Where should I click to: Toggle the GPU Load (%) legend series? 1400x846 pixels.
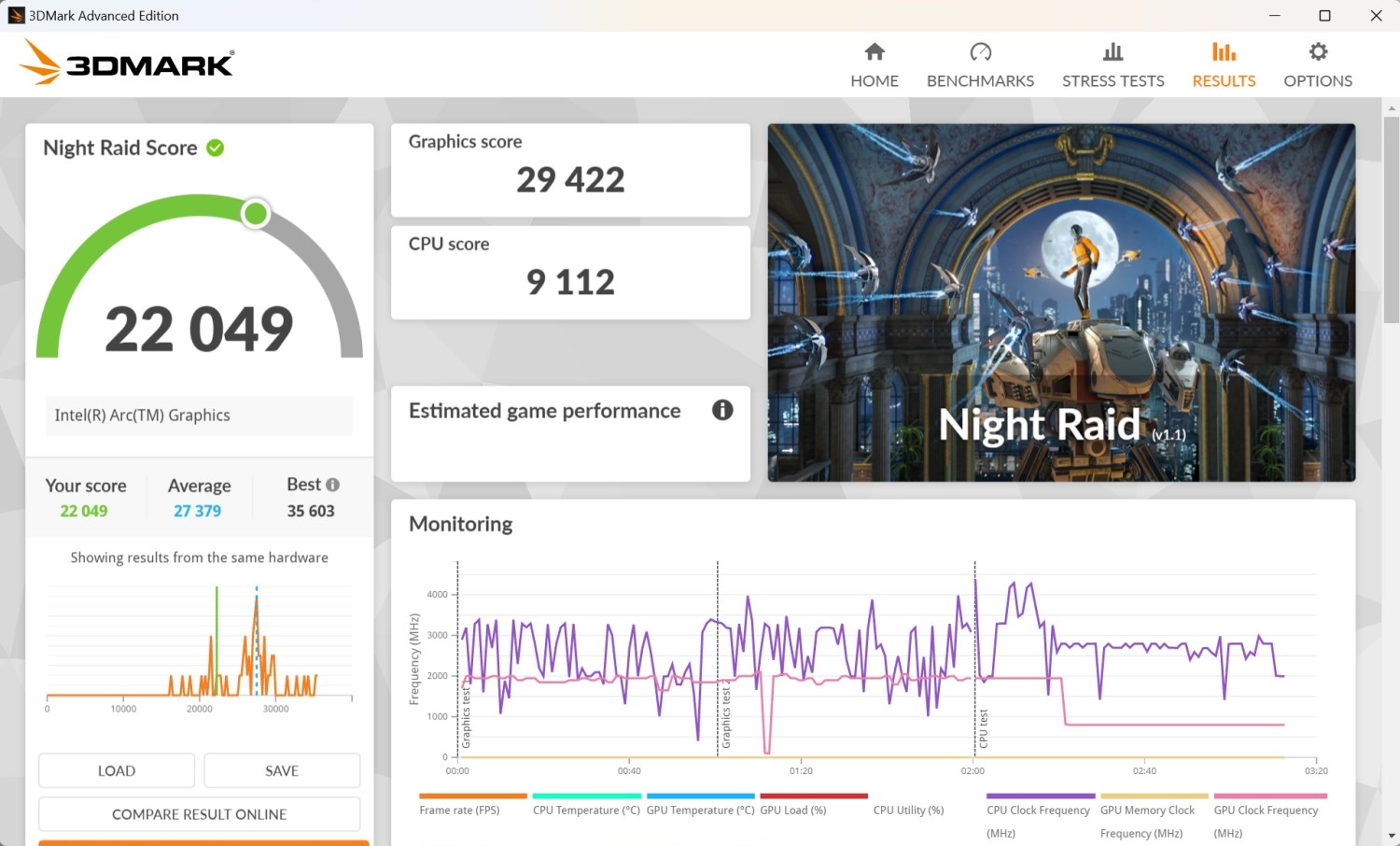pyautogui.click(x=792, y=811)
